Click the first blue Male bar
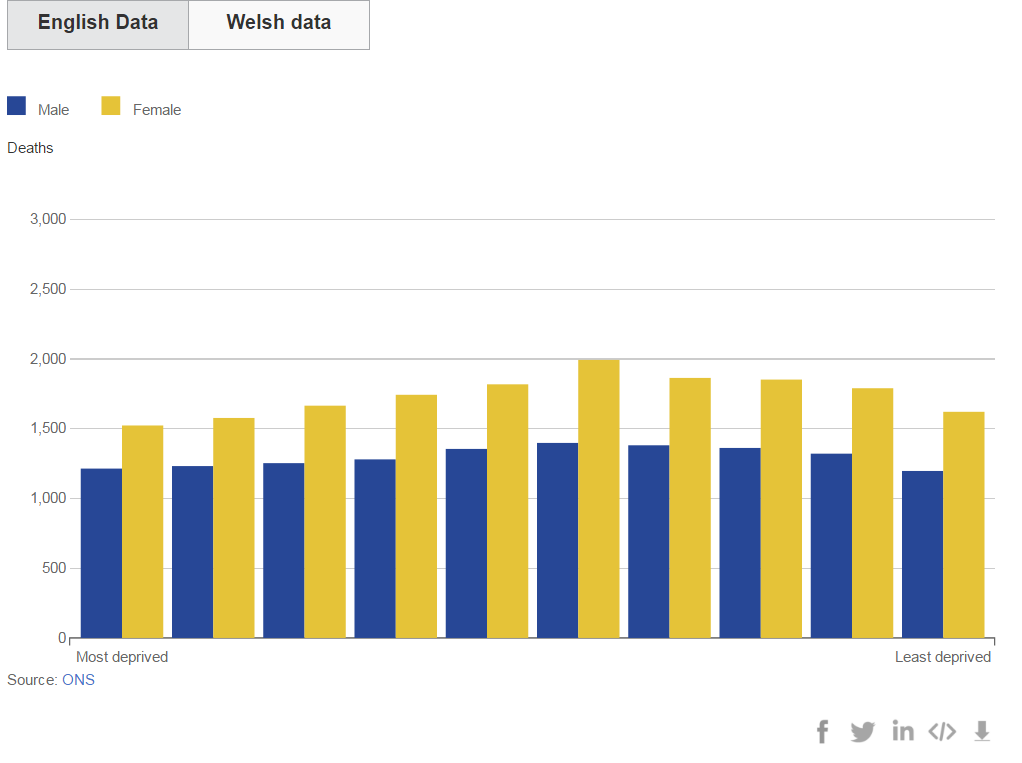 coord(101,553)
